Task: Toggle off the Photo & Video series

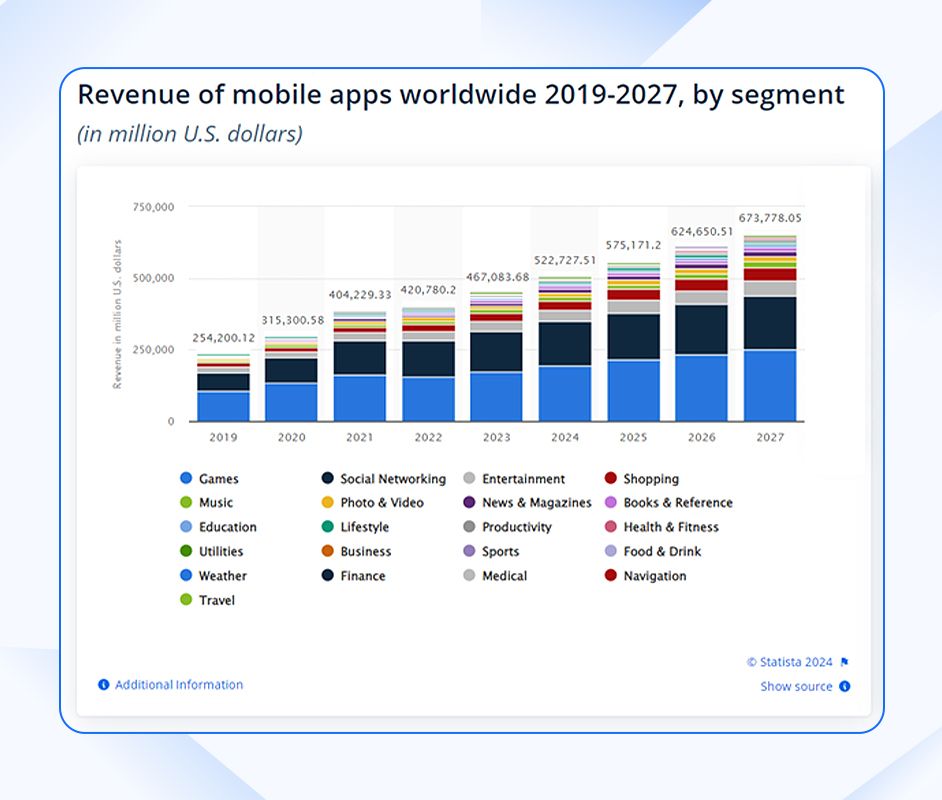Action: [330, 502]
